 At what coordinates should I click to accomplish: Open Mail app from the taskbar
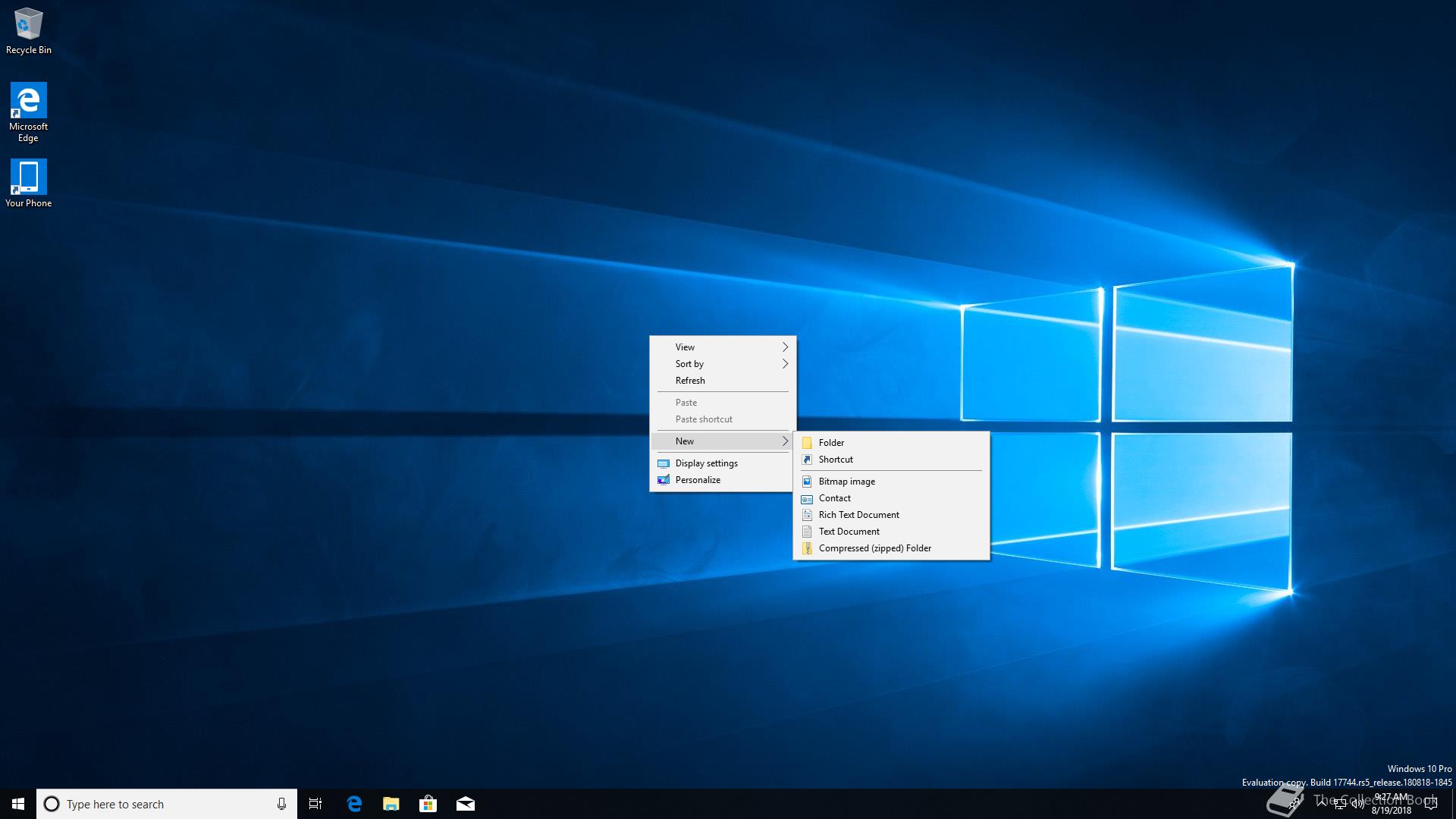point(465,804)
